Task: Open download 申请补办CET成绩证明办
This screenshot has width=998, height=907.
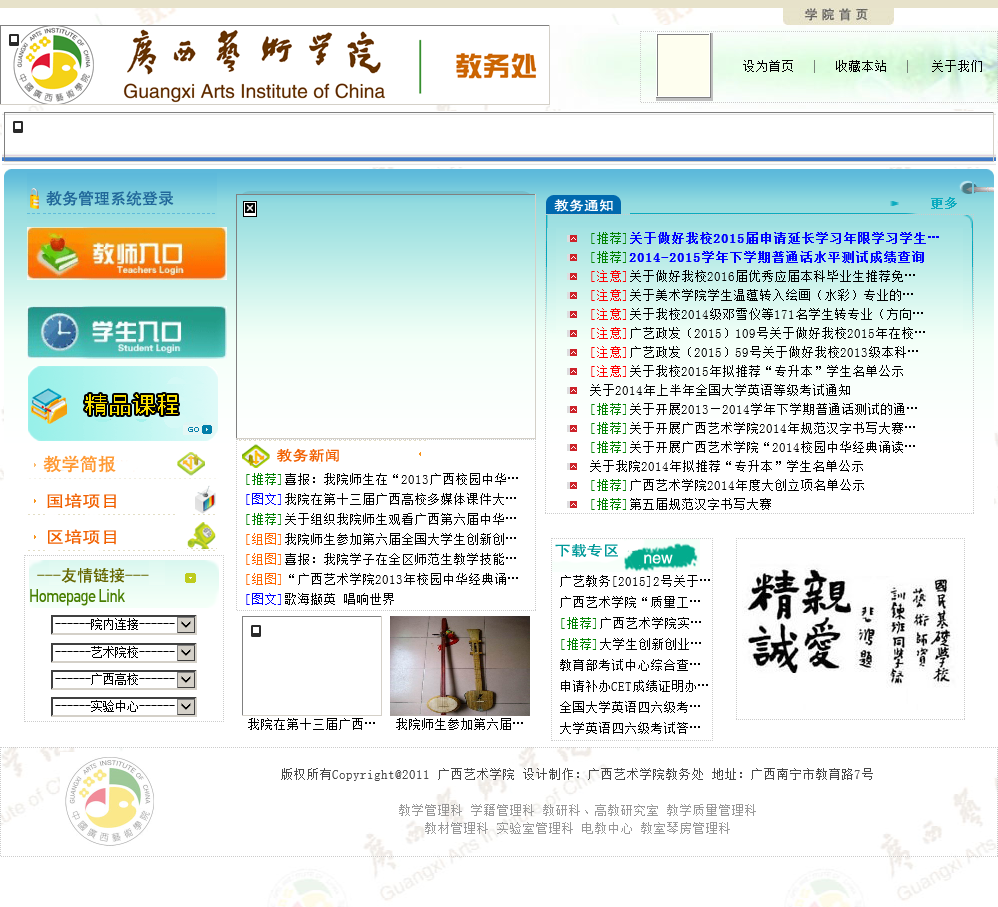Action: point(634,686)
